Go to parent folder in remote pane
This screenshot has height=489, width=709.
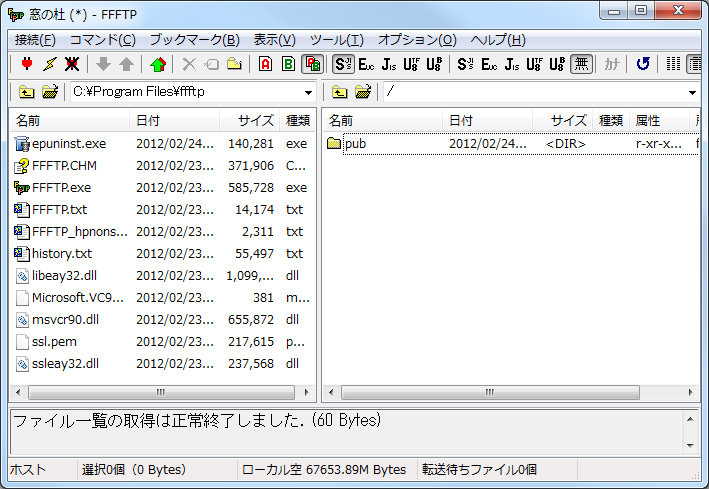pyautogui.click(x=340, y=92)
